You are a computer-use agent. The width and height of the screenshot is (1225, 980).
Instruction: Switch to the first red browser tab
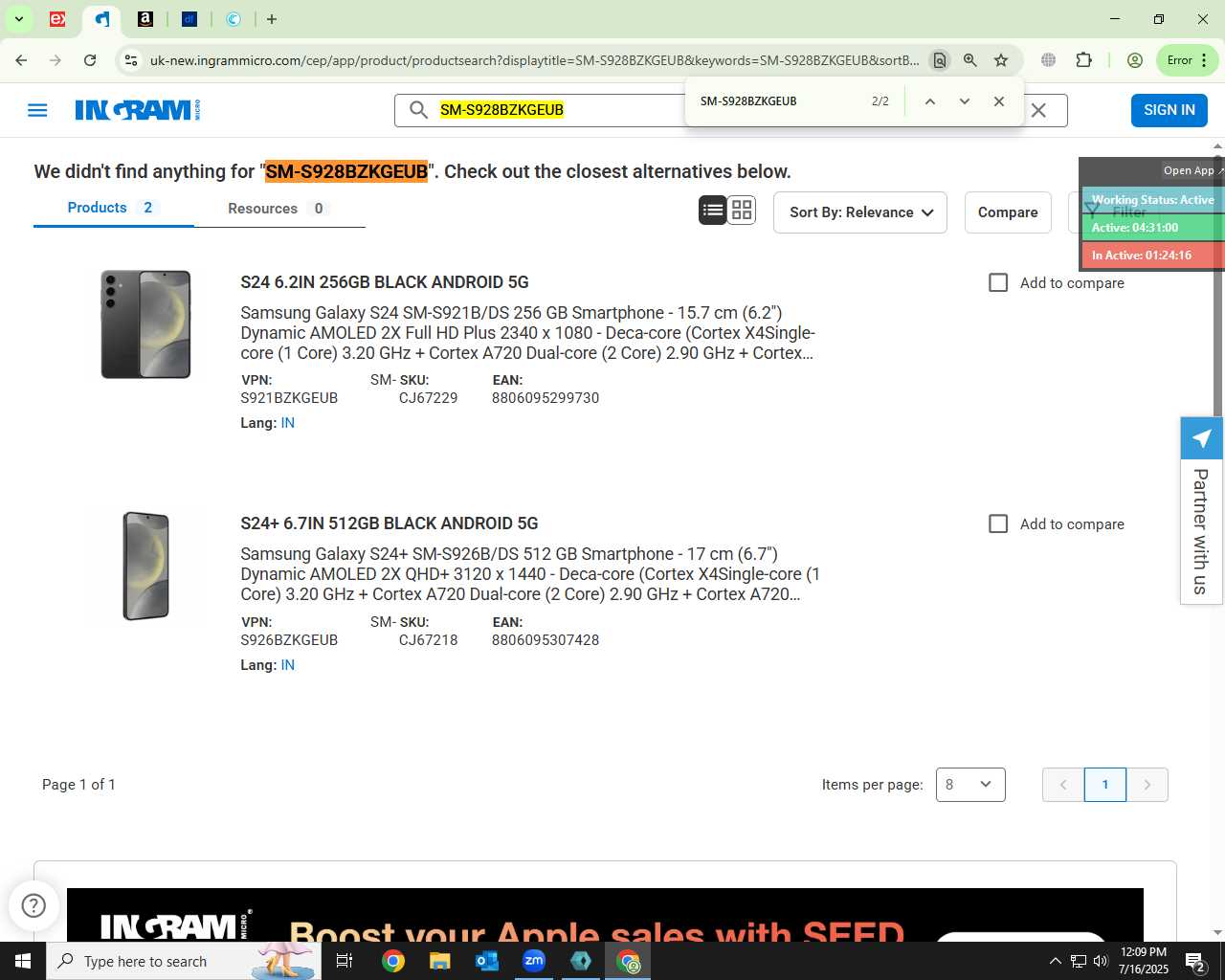click(x=57, y=19)
